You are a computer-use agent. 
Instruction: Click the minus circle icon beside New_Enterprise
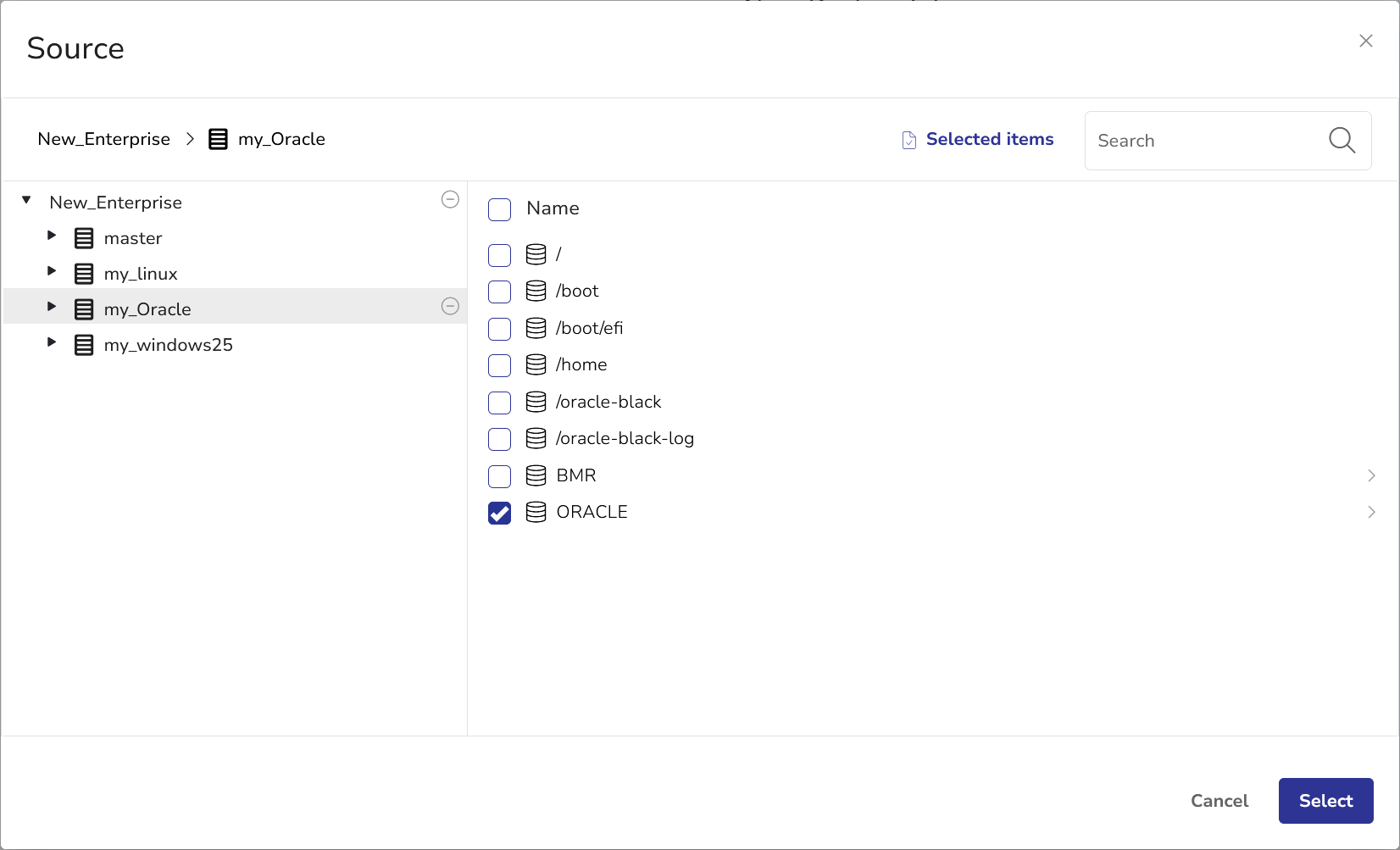(x=450, y=199)
